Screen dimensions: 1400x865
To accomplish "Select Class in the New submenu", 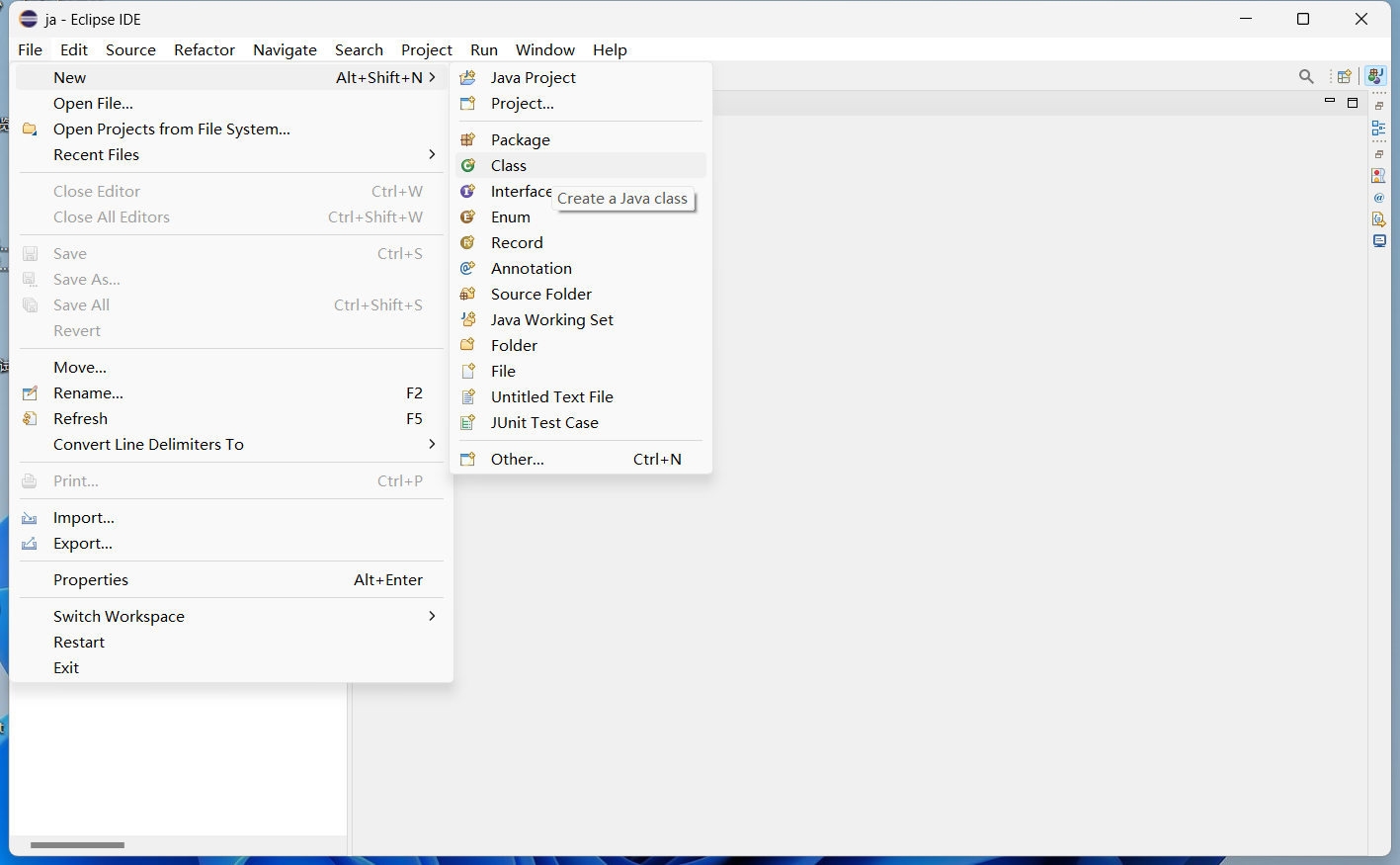I will click(581, 165).
